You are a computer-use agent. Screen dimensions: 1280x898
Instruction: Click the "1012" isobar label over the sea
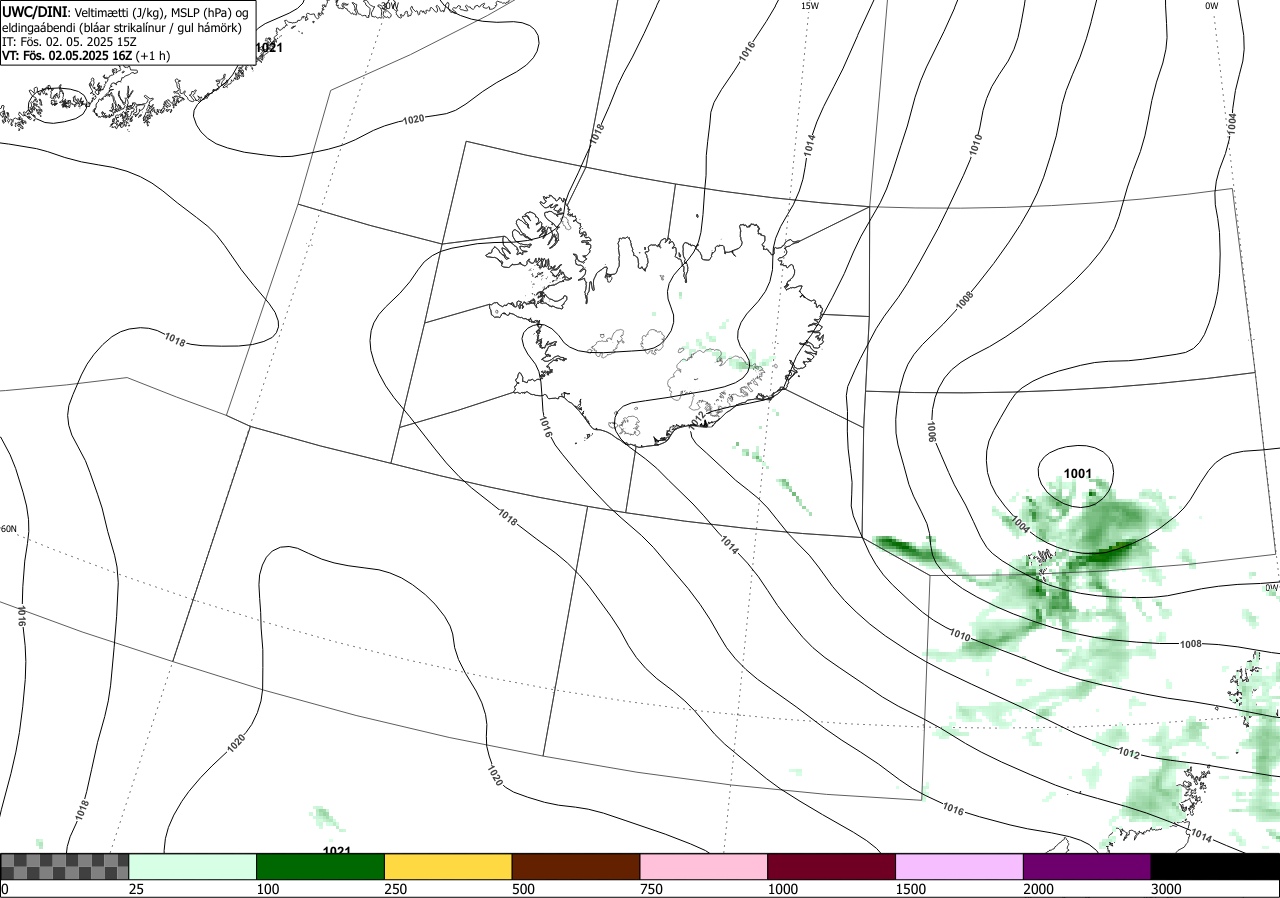[1130, 752]
